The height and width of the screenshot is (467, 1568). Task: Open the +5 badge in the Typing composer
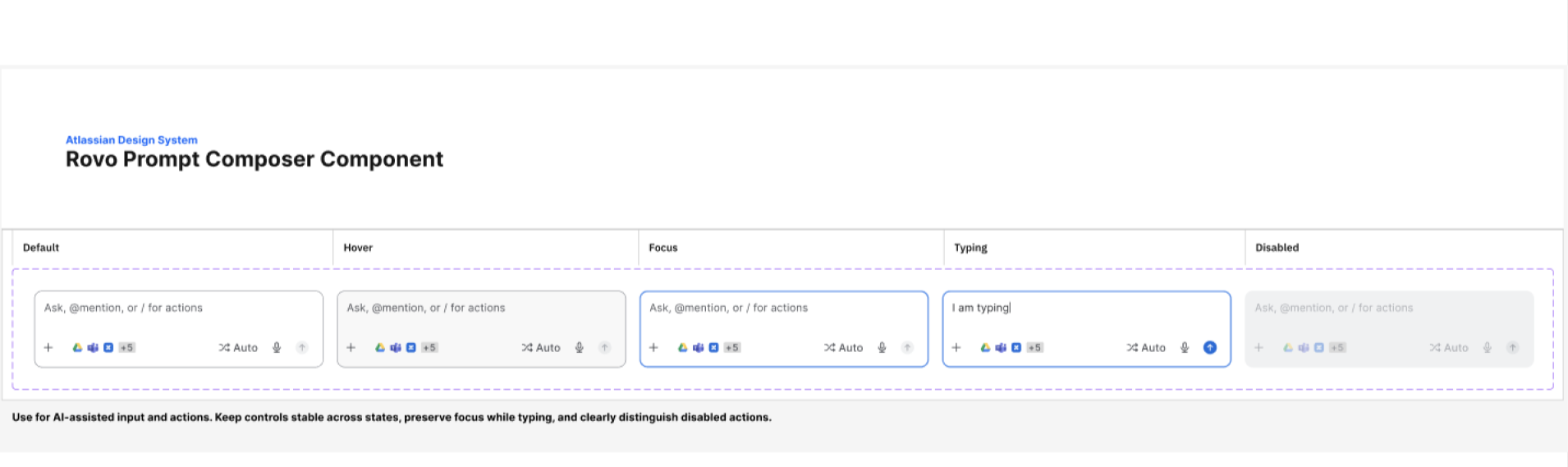coord(1035,348)
